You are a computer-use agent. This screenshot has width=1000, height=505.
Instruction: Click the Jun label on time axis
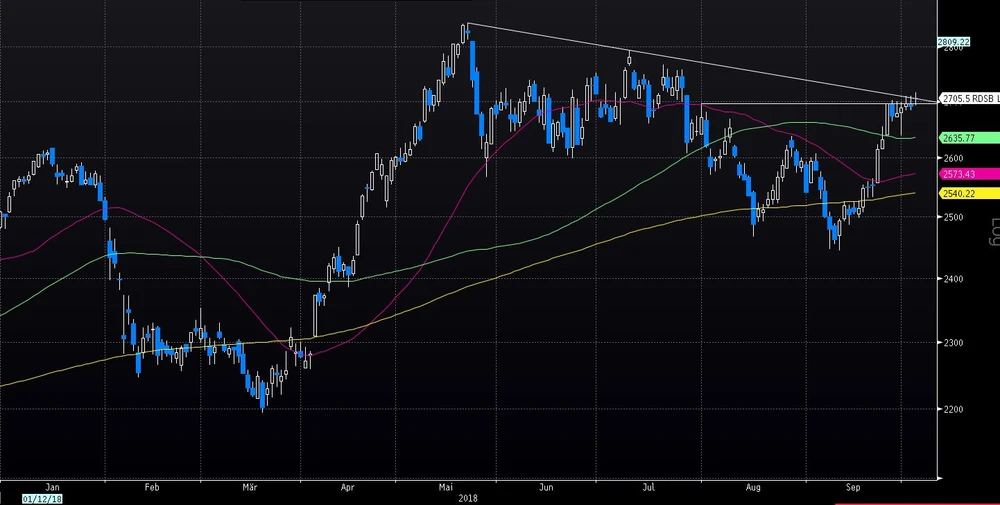[x=546, y=485]
